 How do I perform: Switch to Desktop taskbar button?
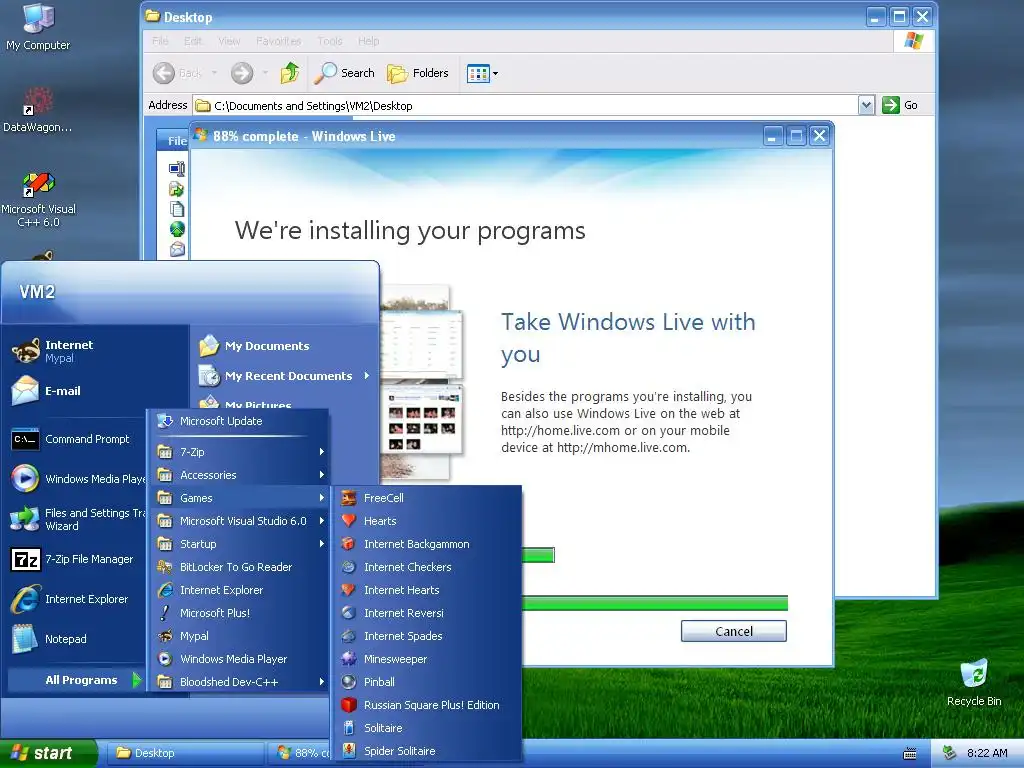pyautogui.click(x=184, y=753)
